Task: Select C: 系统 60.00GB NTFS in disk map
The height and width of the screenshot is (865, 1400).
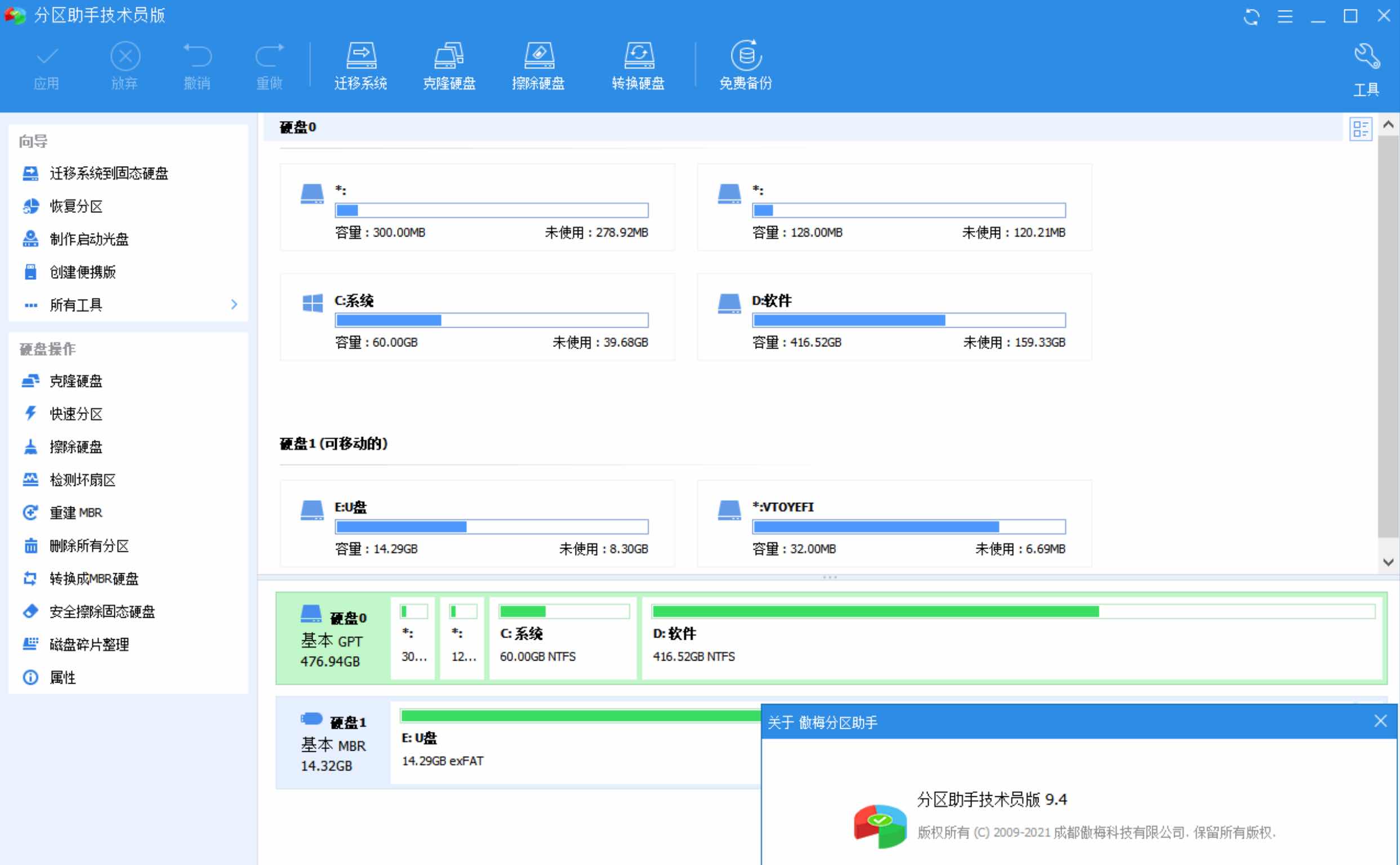Action: (564, 639)
